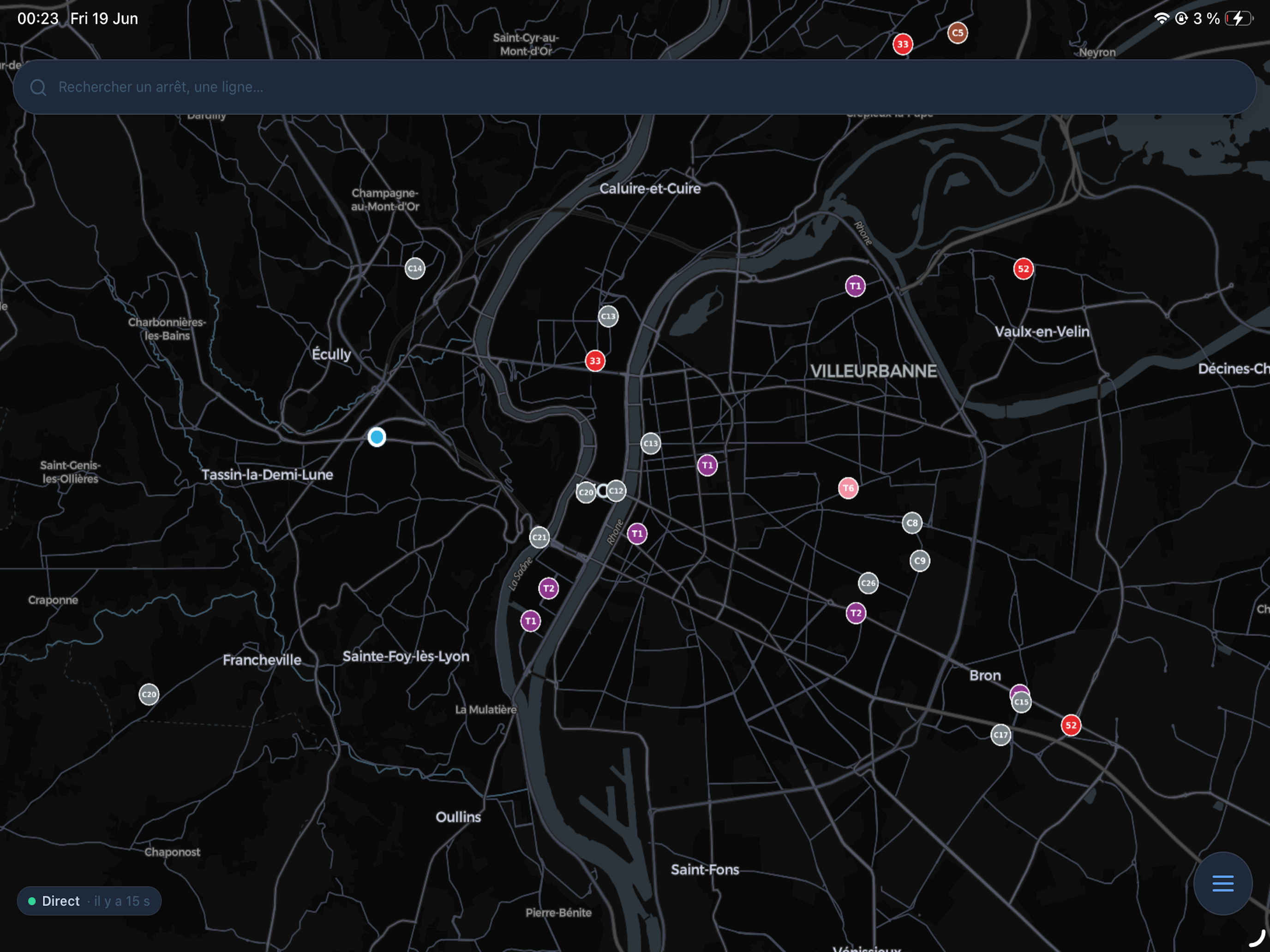Select the T2 tram near La Saône
The height and width of the screenshot is (952, 1270).
tap(548, 588)
